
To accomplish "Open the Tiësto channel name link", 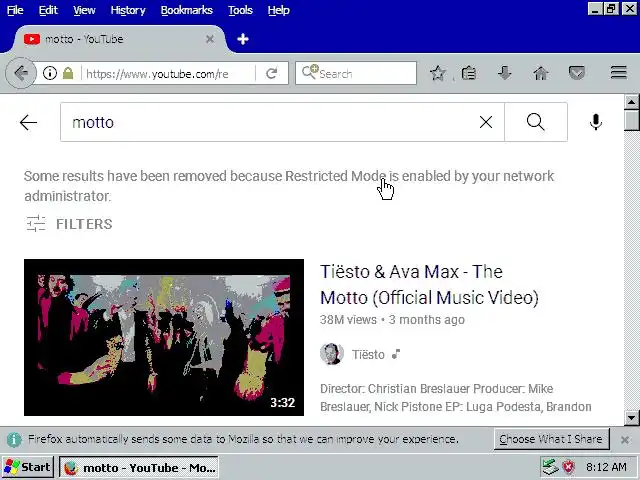I will point(368,354).
